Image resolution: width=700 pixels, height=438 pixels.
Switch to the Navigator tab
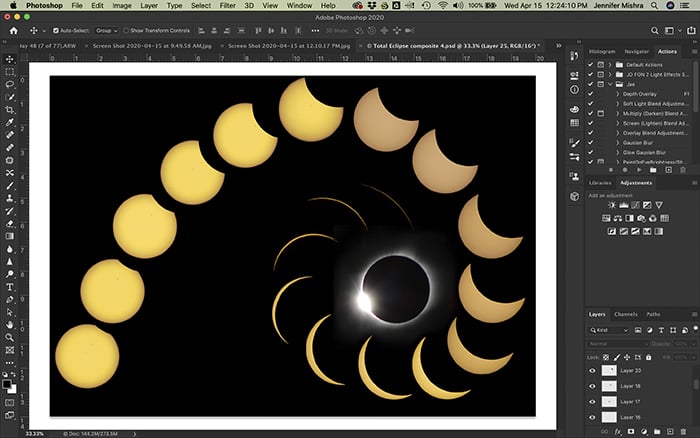(636, 52)
